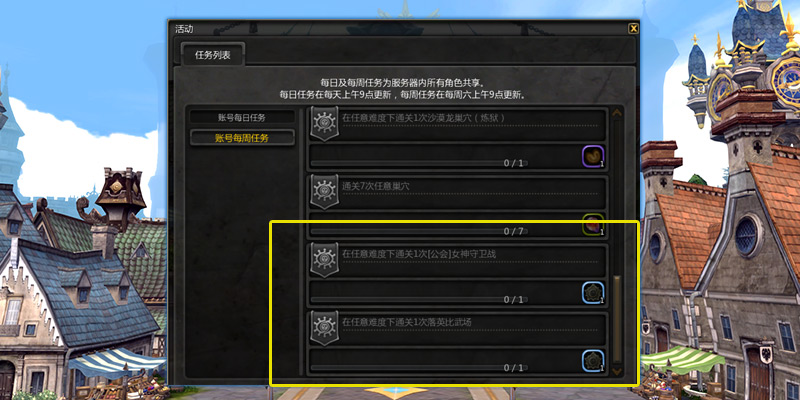Click the scroll up arrow of quest list
This screenshot has height=400, width=800.
point(617,113)
